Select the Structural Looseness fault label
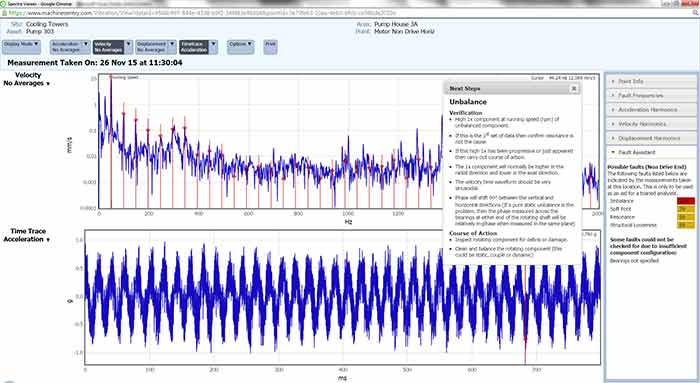Image resolution: width=700 pixels, height=383 pixels. [633, 225]
